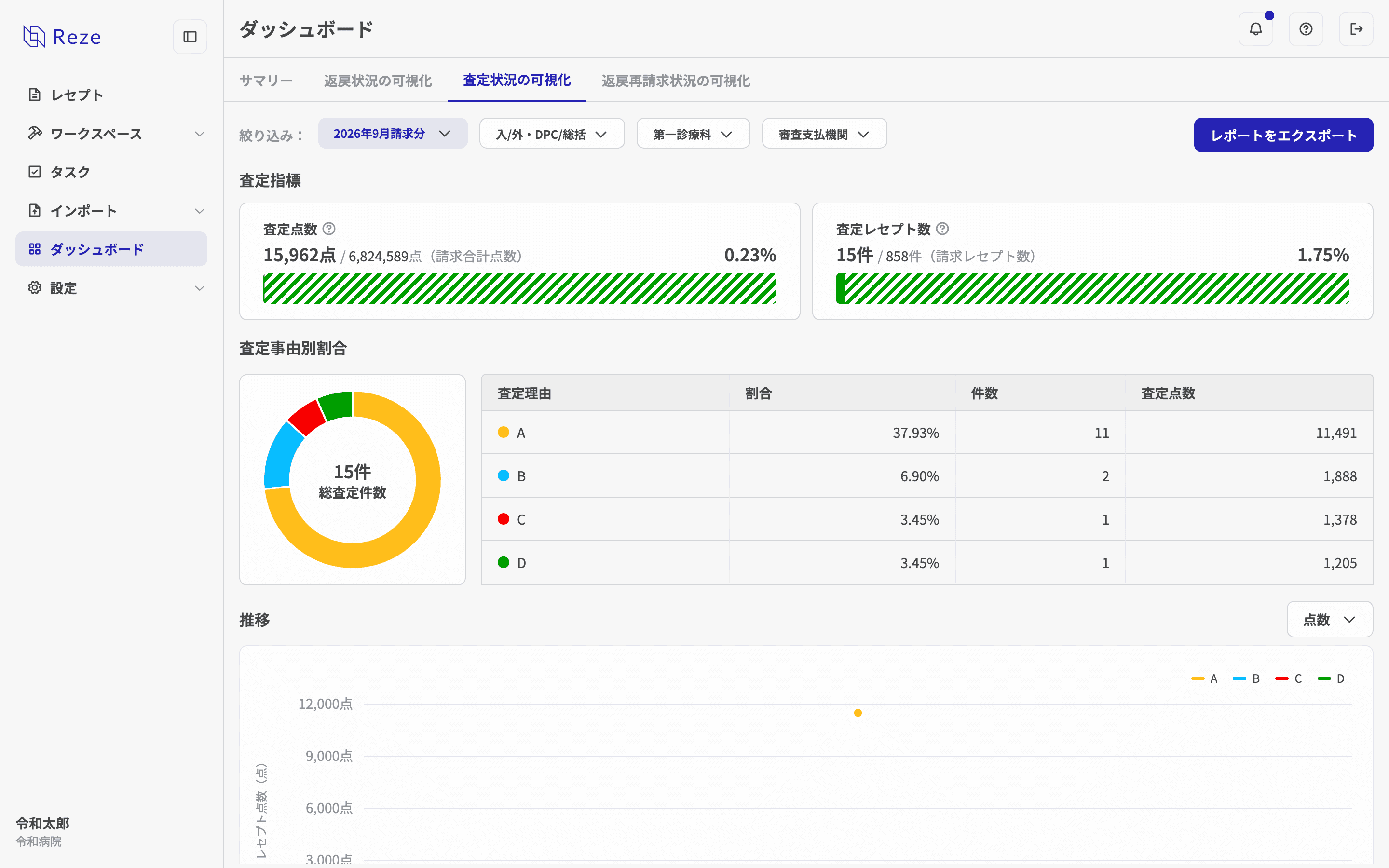Click the レセプト document icon
Viewport: 1389px width, 868px height.
34,95
